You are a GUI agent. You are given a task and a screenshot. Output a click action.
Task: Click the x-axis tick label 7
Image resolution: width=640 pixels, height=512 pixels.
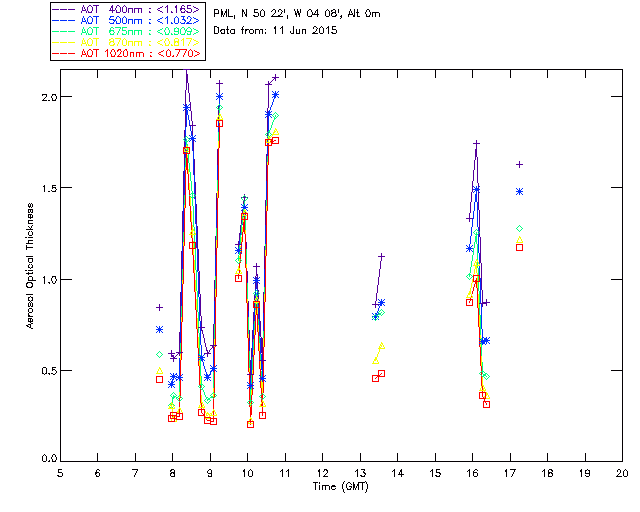(135, 473)
